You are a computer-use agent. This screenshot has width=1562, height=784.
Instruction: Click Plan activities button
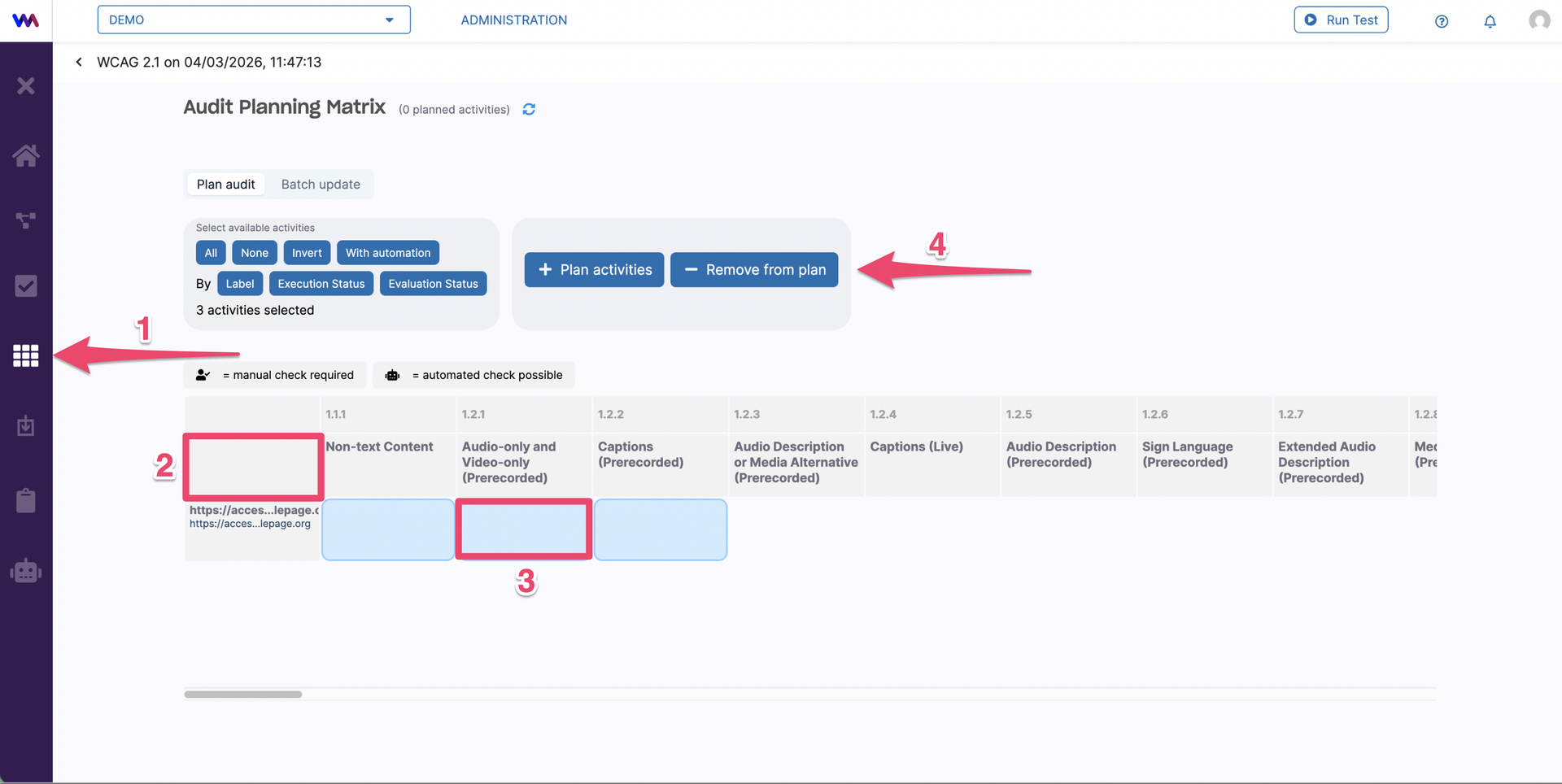[x=594, y=269]
